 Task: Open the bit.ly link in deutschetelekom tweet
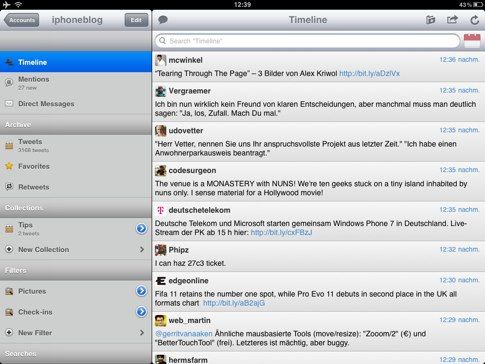(x=281, y=232)
